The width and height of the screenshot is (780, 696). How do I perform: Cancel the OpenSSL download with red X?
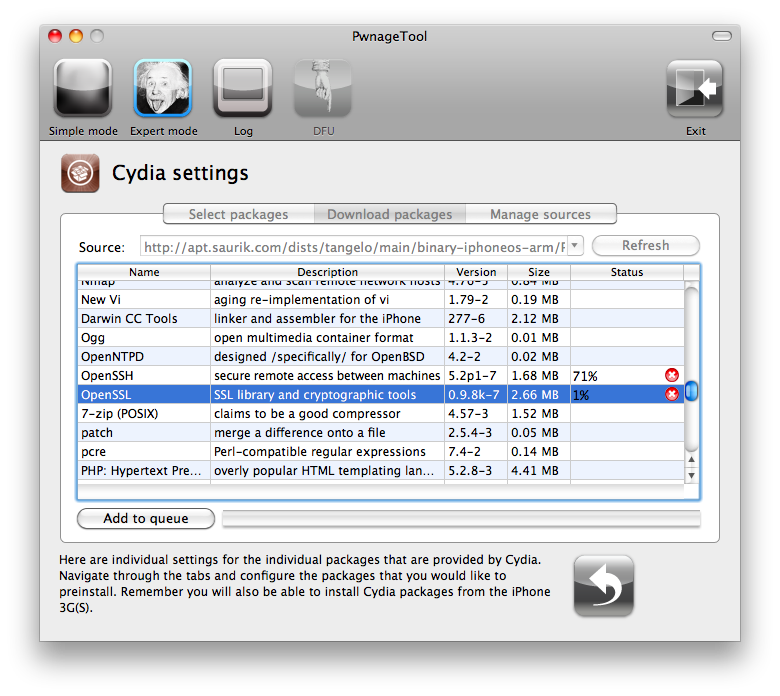click(x=672, y=394)
